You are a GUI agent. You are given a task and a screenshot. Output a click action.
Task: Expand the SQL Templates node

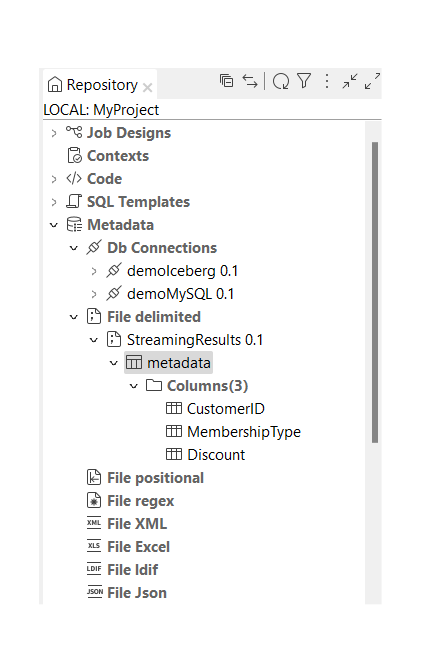pos(54,202)
